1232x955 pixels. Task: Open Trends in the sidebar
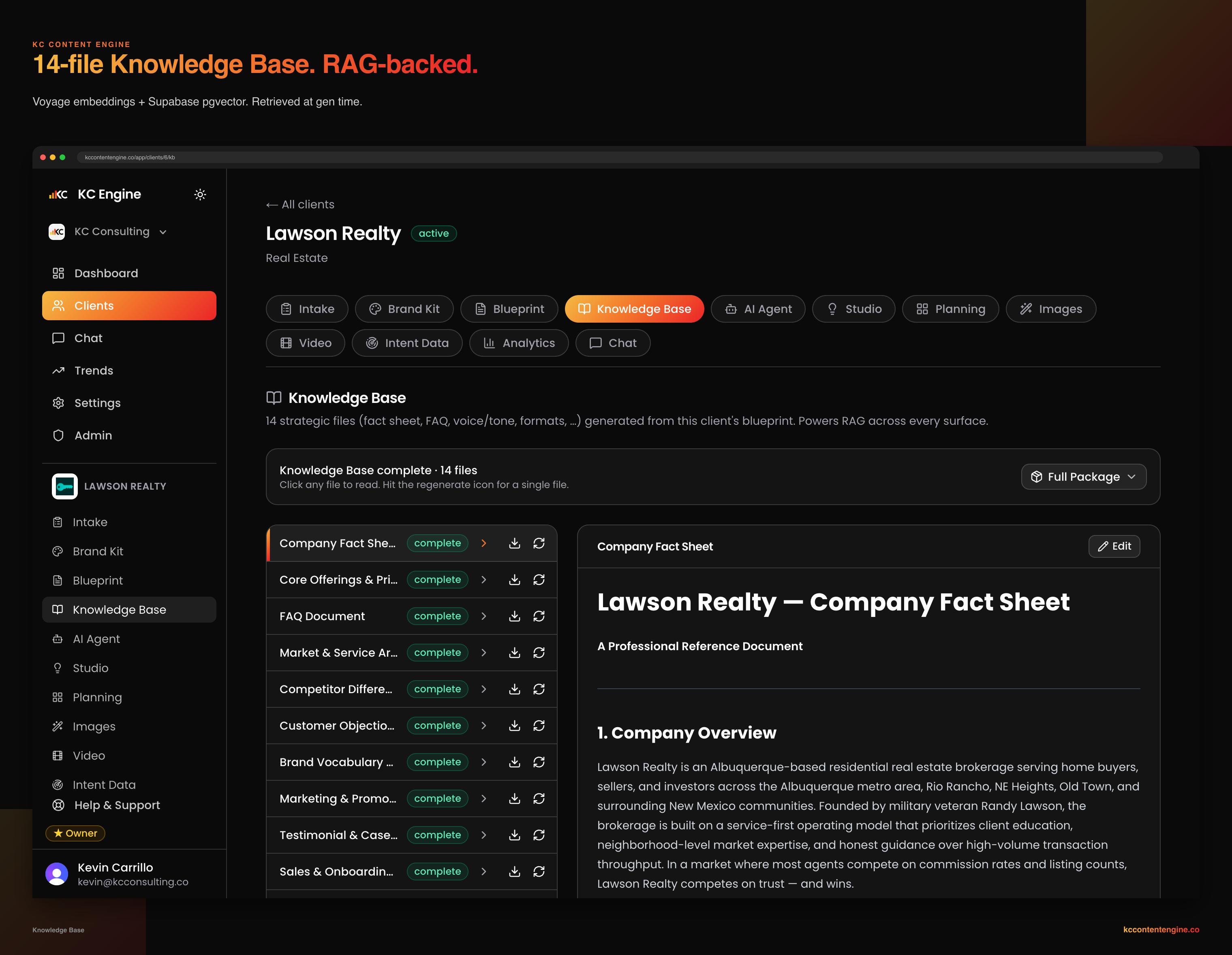[129, 370]
